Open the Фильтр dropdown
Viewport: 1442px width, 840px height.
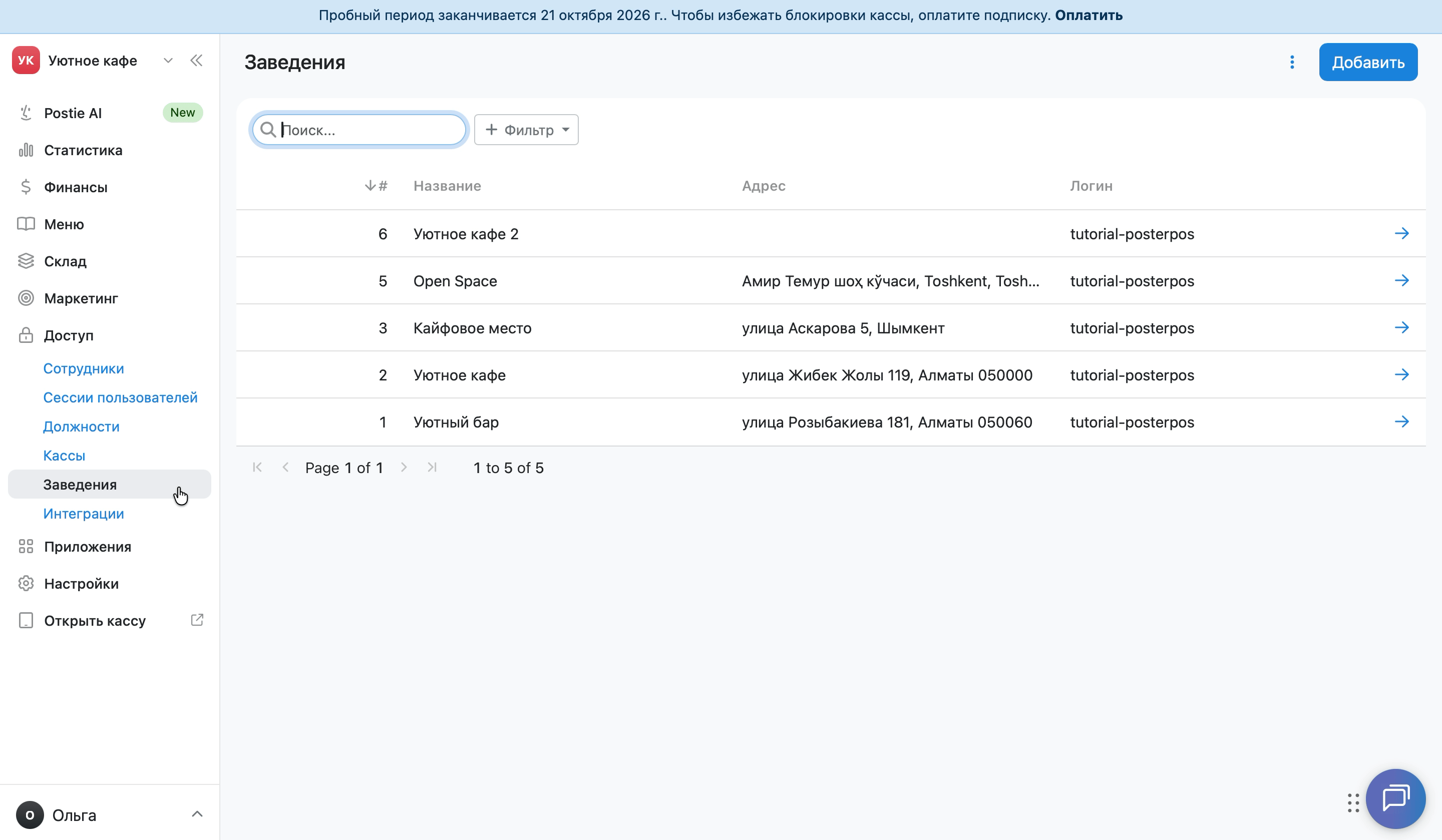[x=526, y=130]
